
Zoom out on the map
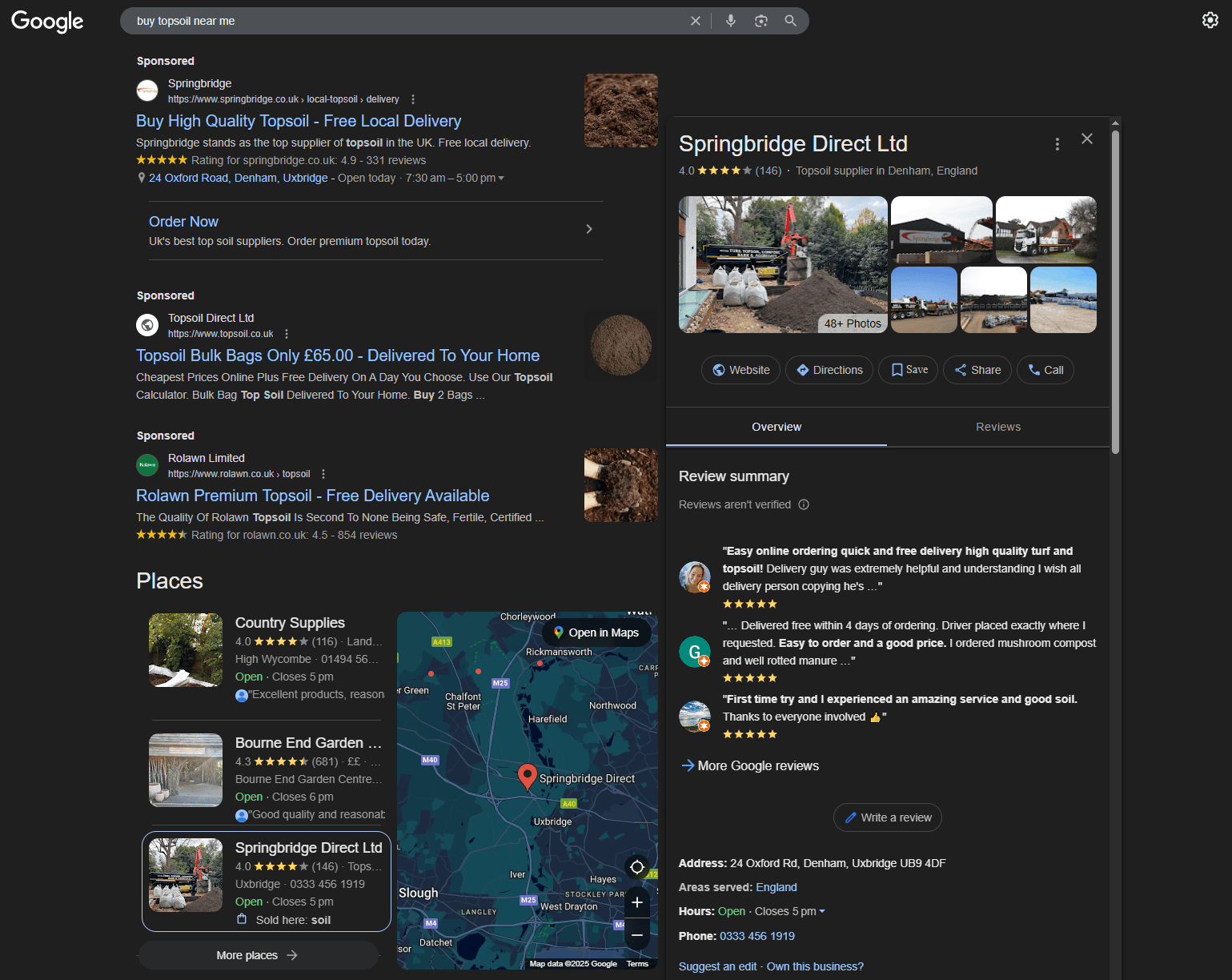click(x=637, y=934)
